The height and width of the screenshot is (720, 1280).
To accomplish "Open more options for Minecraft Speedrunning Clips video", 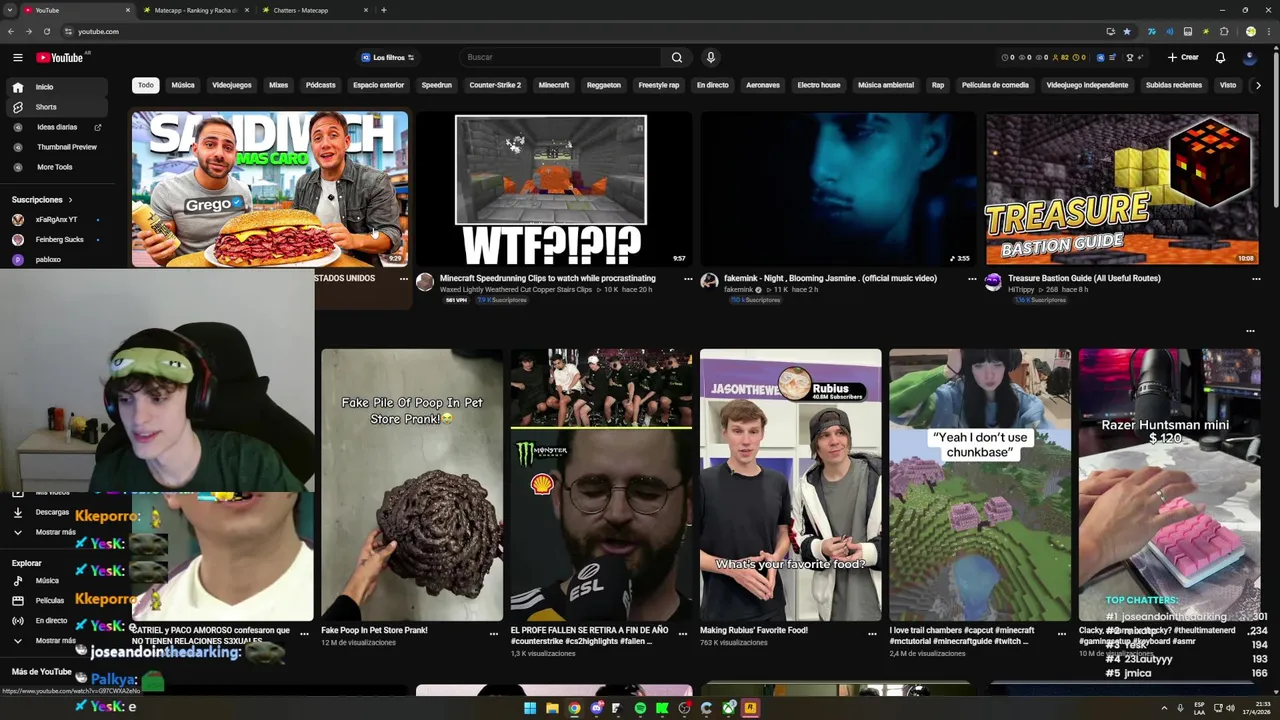I will (x=688, y=279).
